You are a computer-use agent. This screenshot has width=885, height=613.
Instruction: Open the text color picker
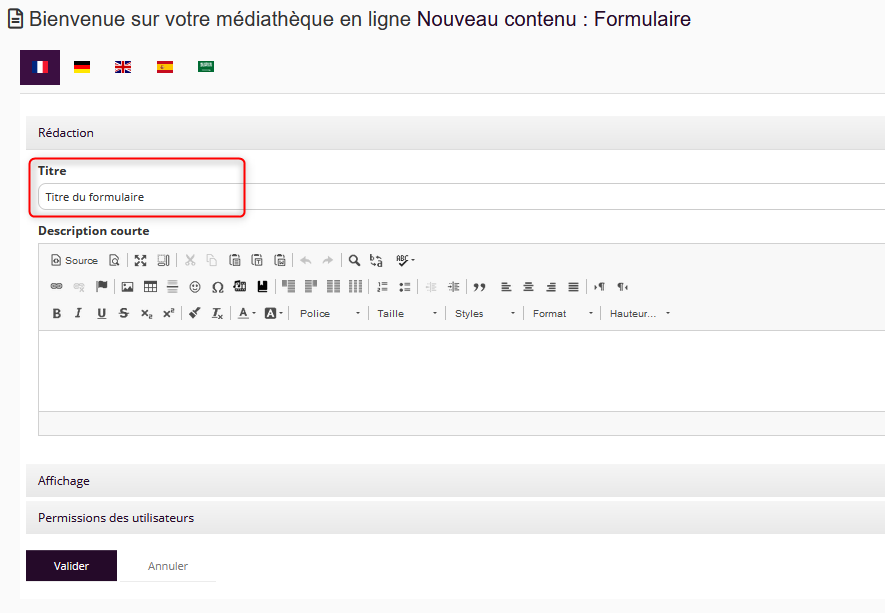(x=246, y=314)
